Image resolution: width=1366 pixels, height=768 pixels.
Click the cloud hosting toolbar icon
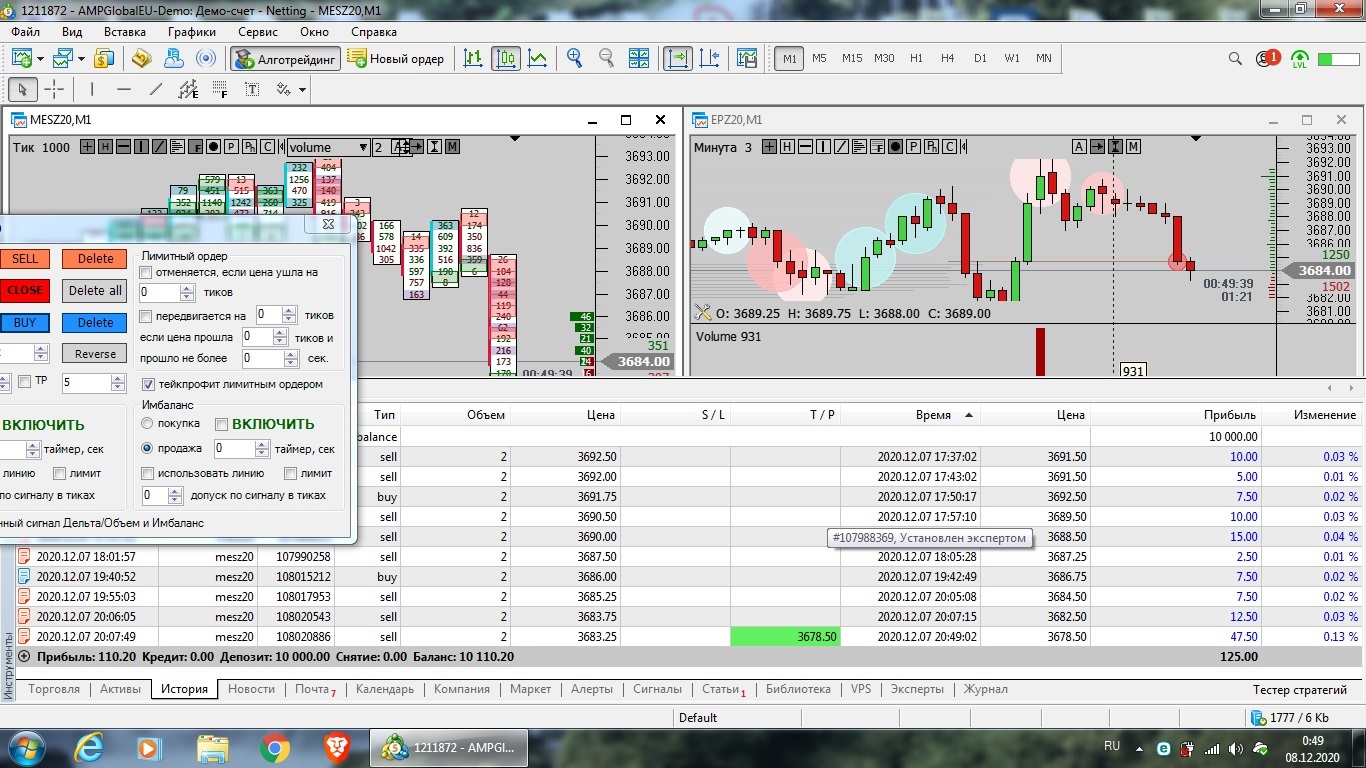coord(173,59)
